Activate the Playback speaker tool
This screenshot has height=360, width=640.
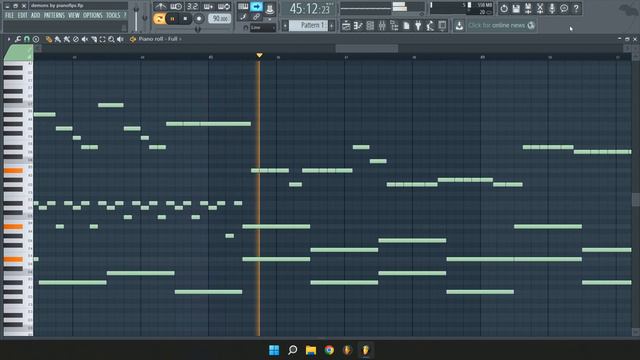click(x=120, y=39)
